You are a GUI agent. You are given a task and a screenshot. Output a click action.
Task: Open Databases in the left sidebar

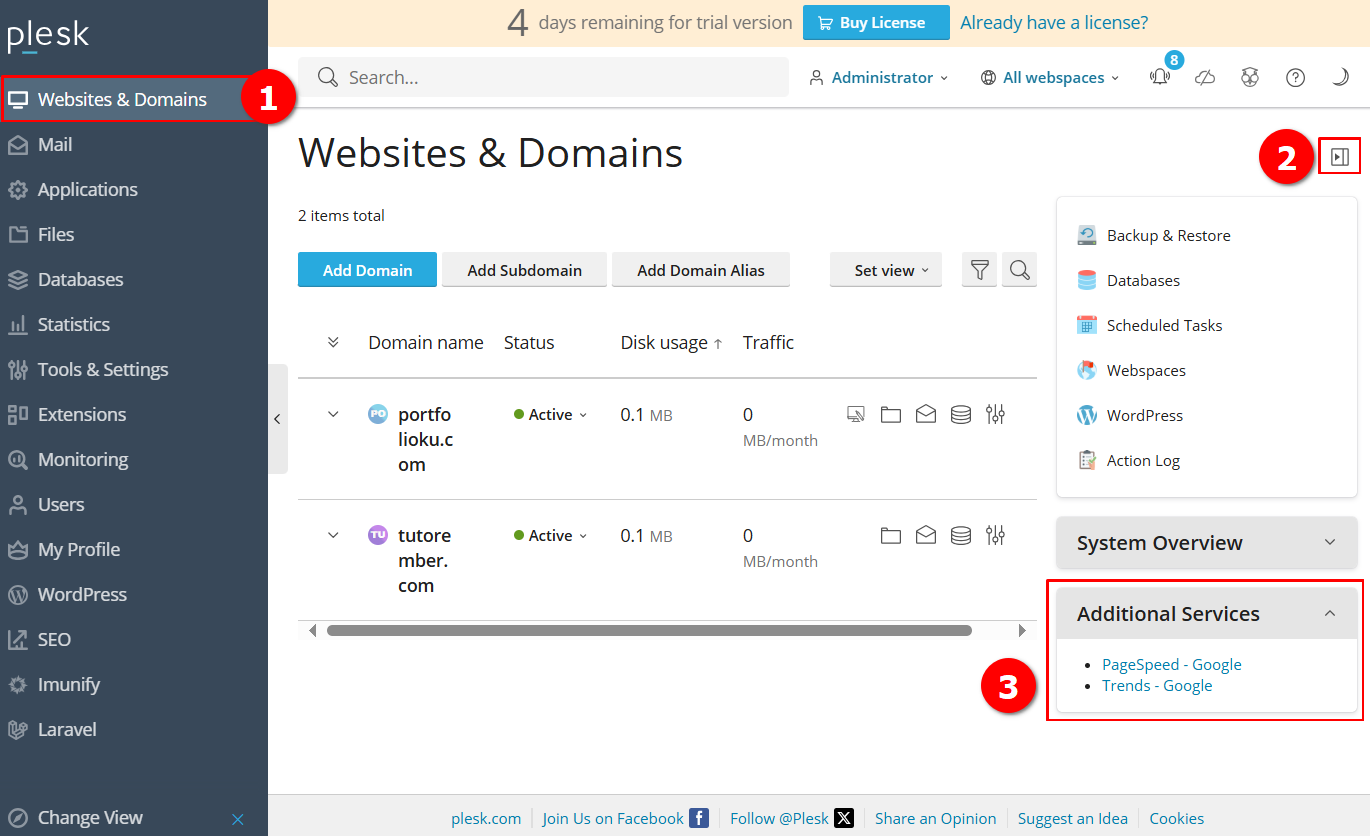pyautogui.click(x=134, y=279)
